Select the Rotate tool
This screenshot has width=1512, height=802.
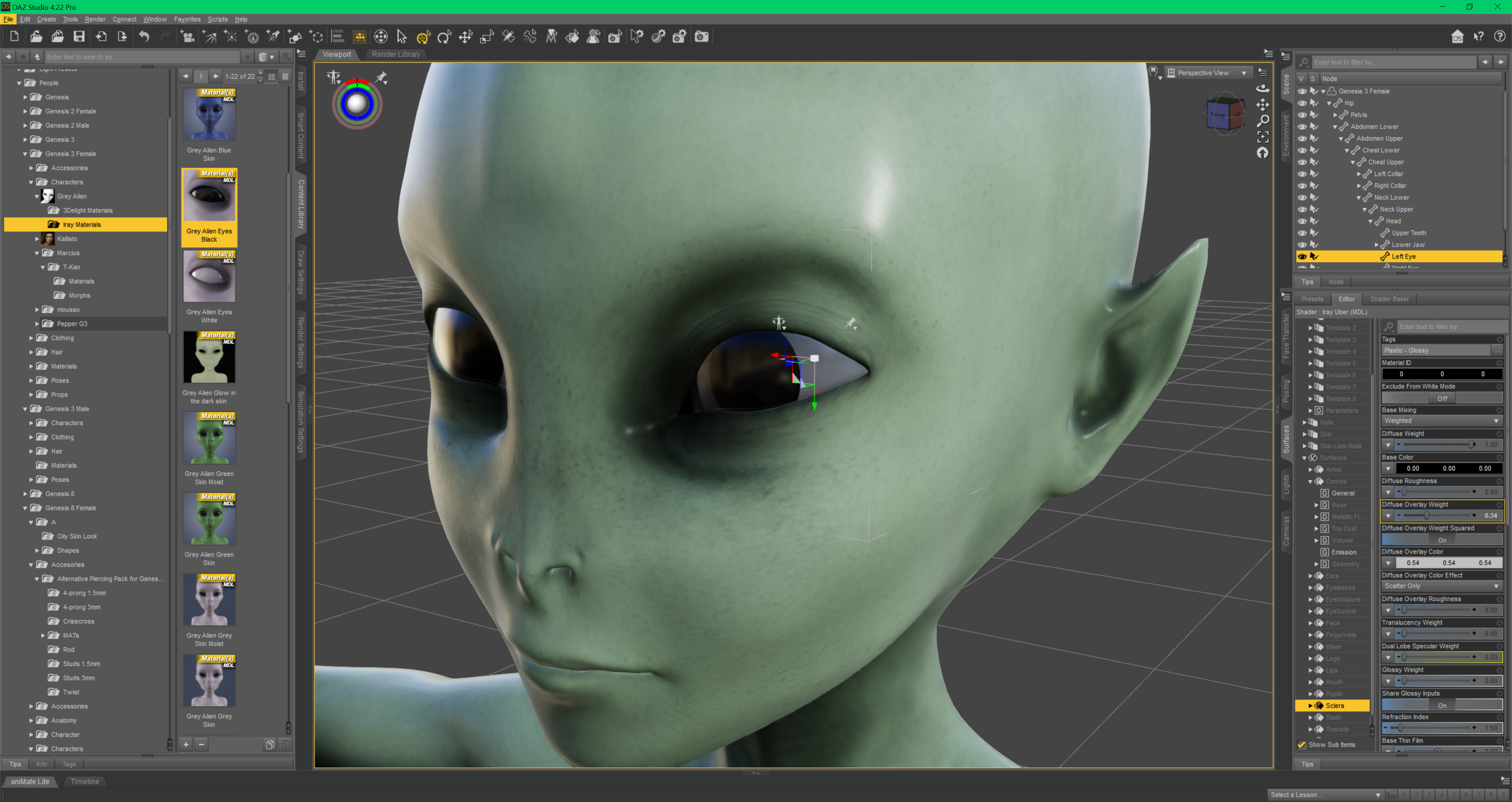444,37
